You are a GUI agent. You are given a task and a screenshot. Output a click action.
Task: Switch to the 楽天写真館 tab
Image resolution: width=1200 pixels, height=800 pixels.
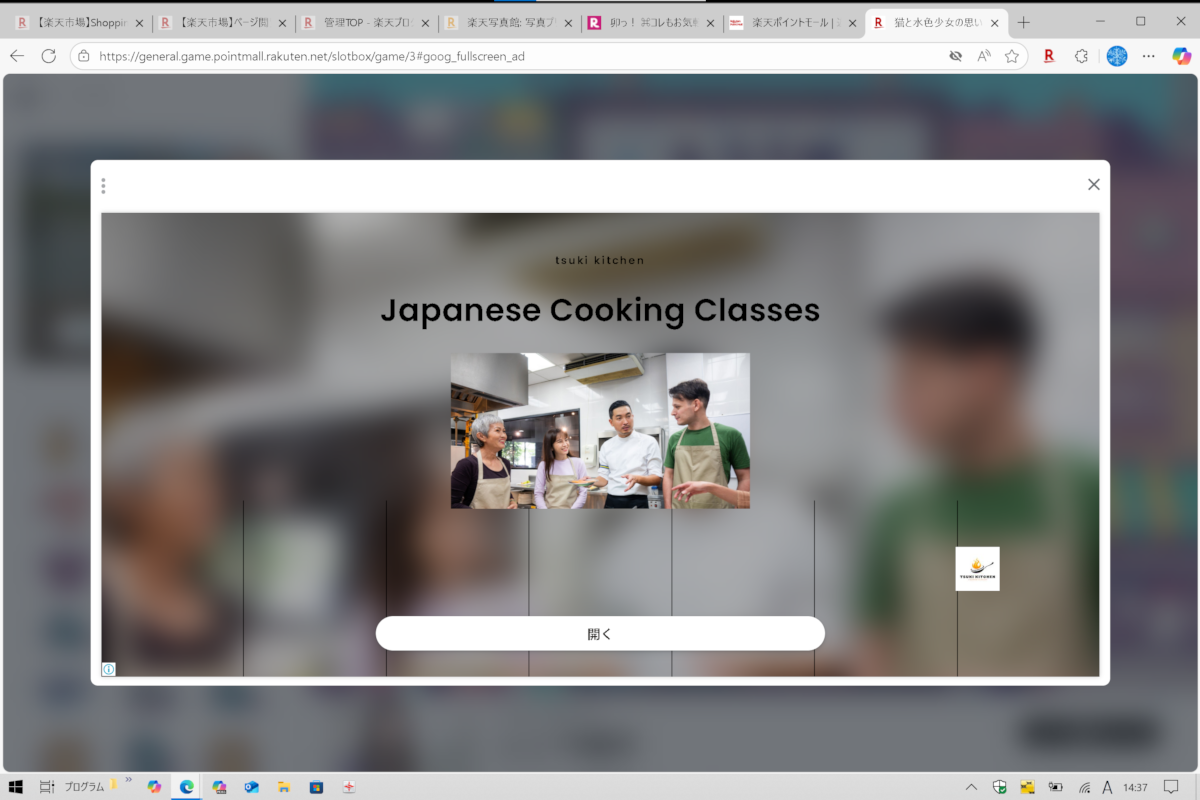[x=508, y=22]
